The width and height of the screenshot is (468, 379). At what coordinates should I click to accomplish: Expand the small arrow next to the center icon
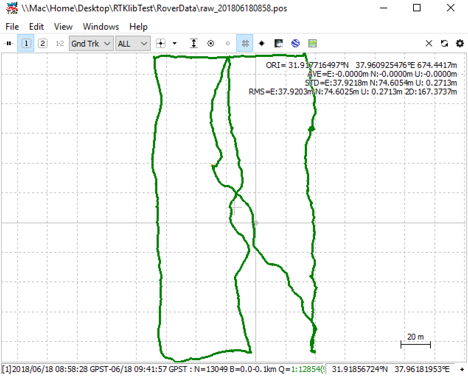[175, 43]
